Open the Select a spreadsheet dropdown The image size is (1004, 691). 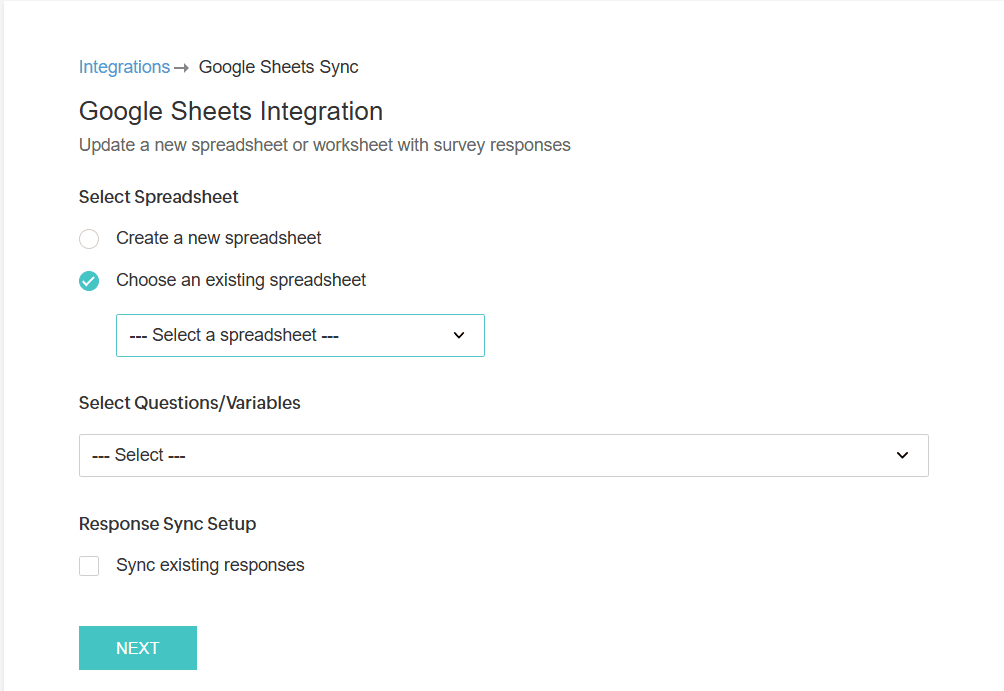point(300,335)
